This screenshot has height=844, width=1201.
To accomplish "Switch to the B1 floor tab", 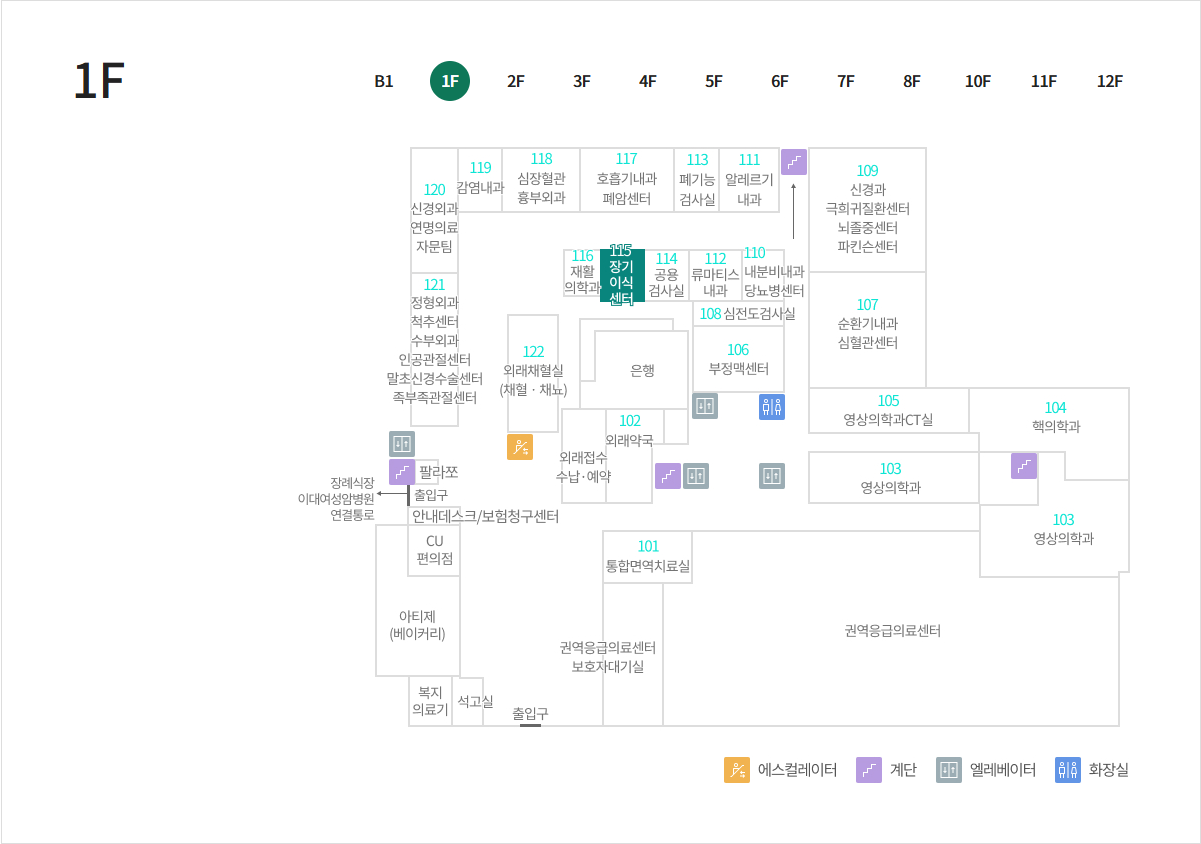I will click(384, 82).
